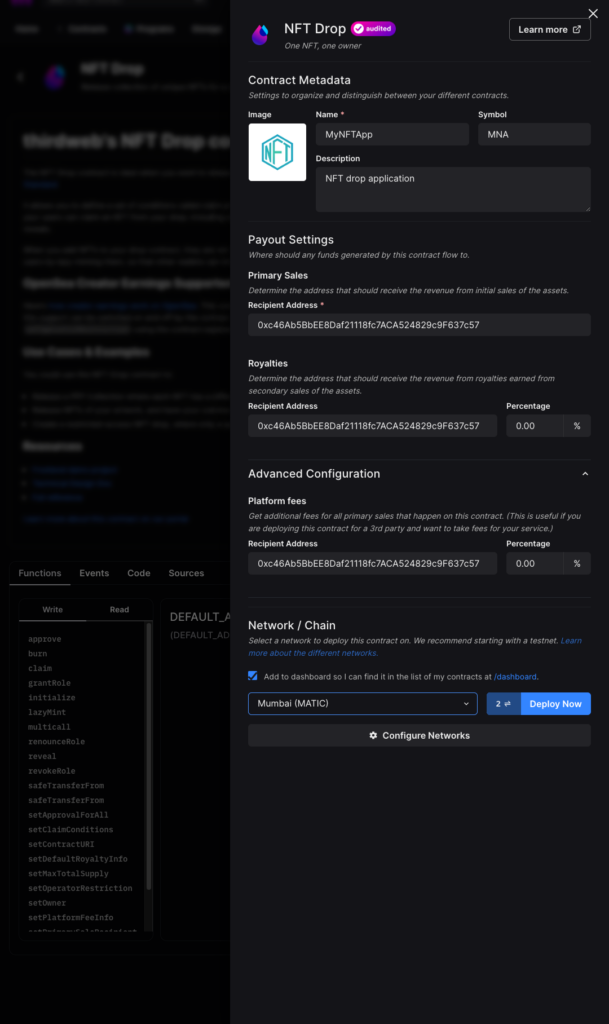Switch to the Code tab
Screen dimensions: 609x1024
138,573
